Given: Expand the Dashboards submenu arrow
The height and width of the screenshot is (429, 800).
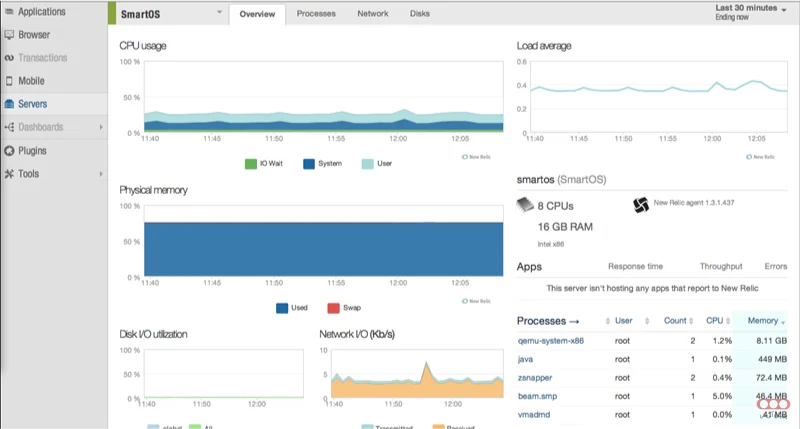Looking at the screenshot, I should point(100,127).
